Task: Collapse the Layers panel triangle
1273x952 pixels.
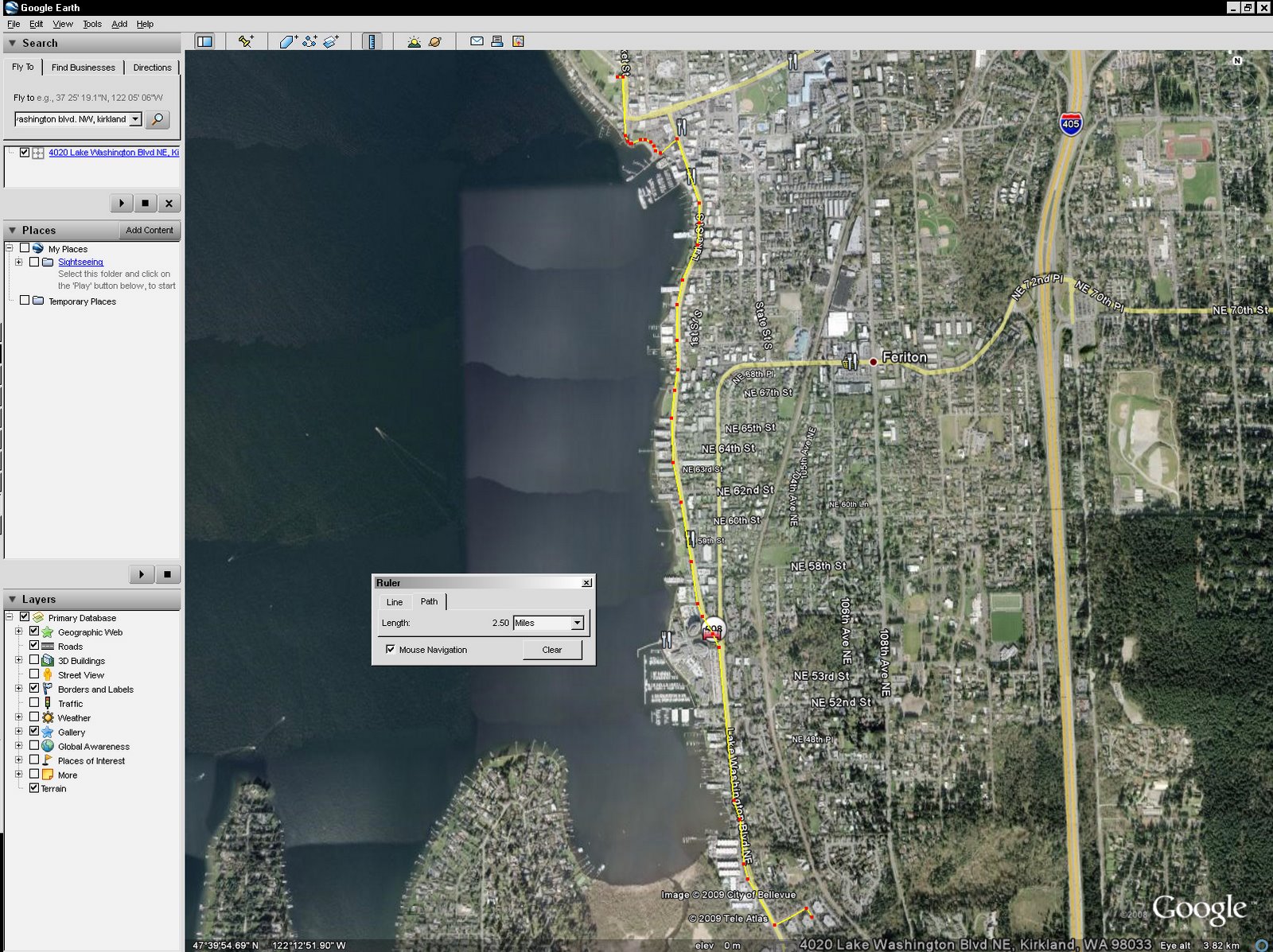Action: [13, 599]
